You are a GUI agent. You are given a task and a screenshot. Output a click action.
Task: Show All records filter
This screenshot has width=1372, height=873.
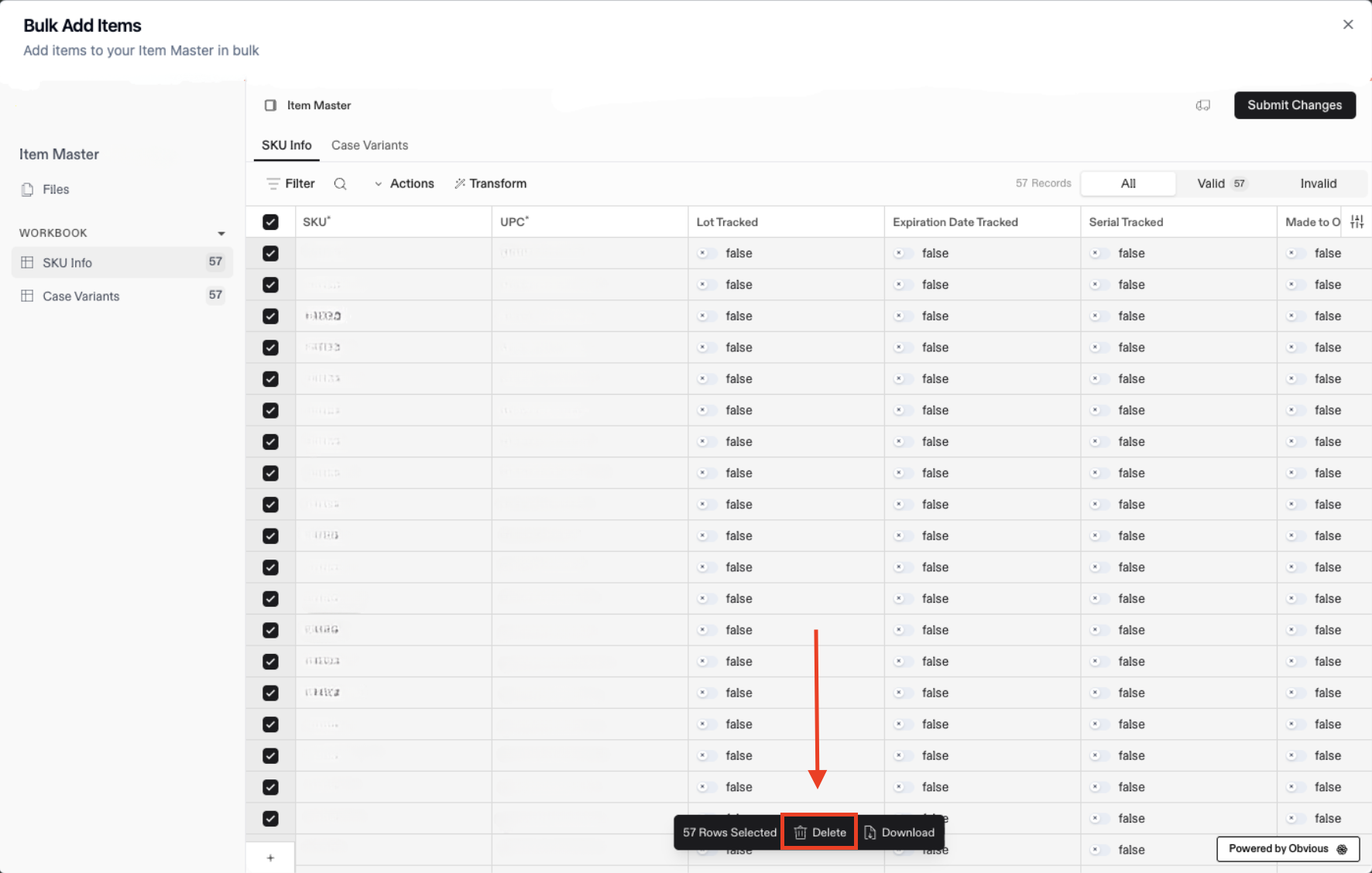coord(1128,183)
